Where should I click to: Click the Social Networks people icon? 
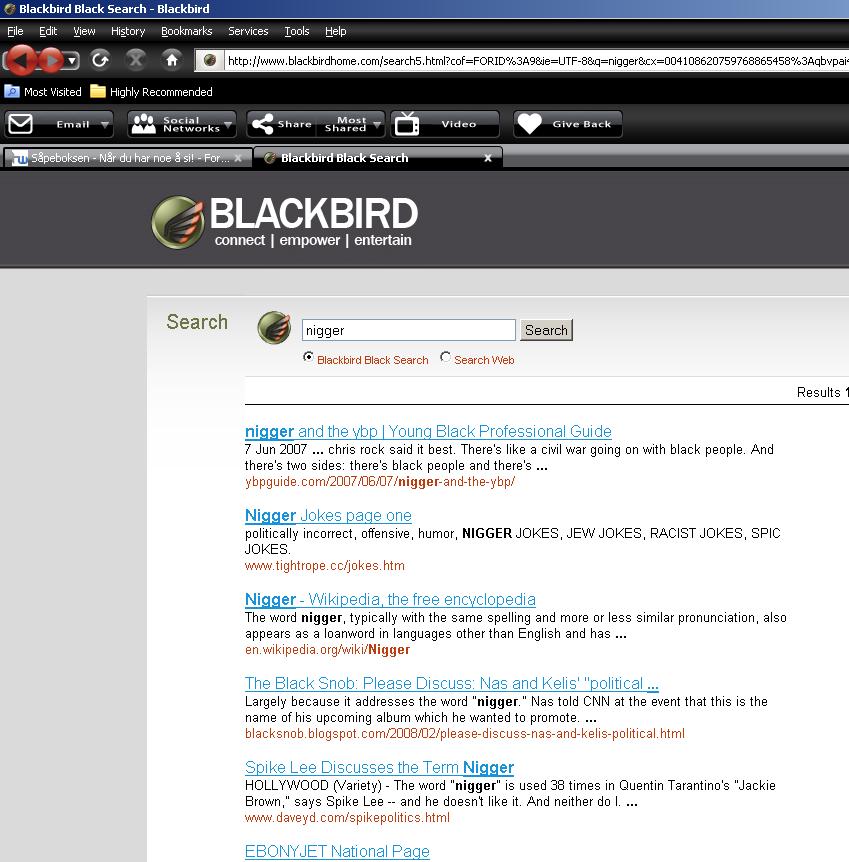[x=144, y=124]
